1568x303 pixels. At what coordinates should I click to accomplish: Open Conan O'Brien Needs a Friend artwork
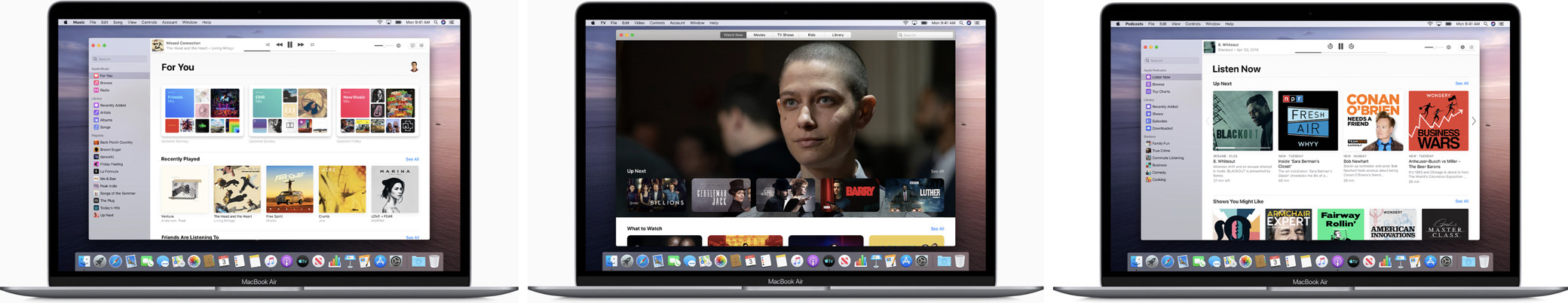coord(1374,121)
